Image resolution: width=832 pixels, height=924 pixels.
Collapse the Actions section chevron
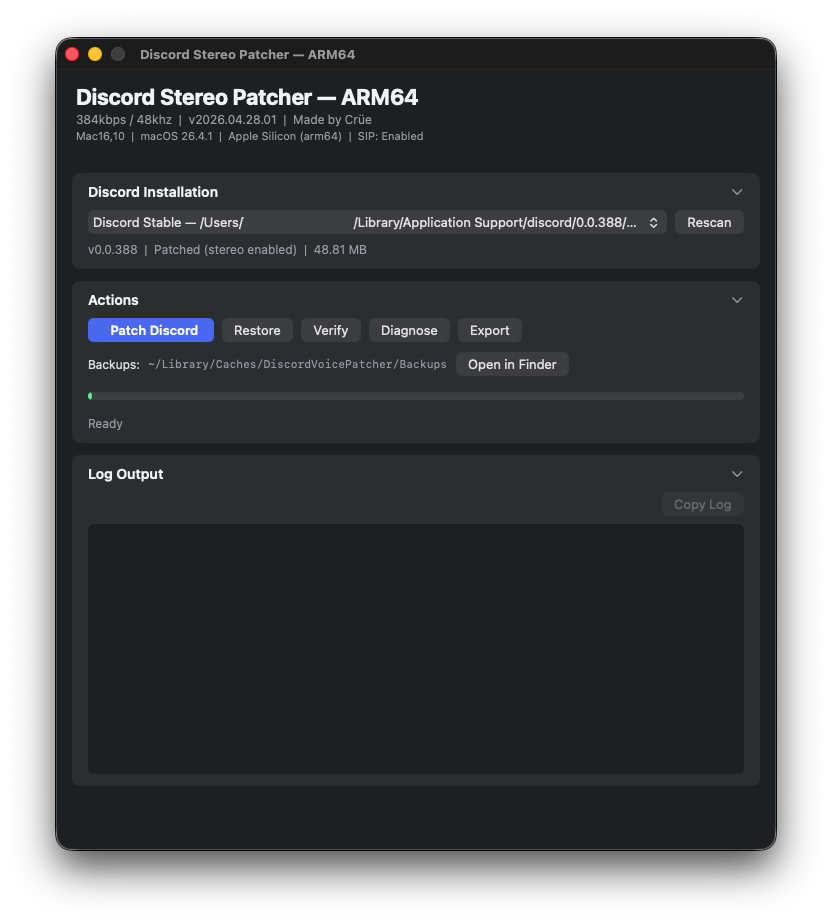coord(737,300)
